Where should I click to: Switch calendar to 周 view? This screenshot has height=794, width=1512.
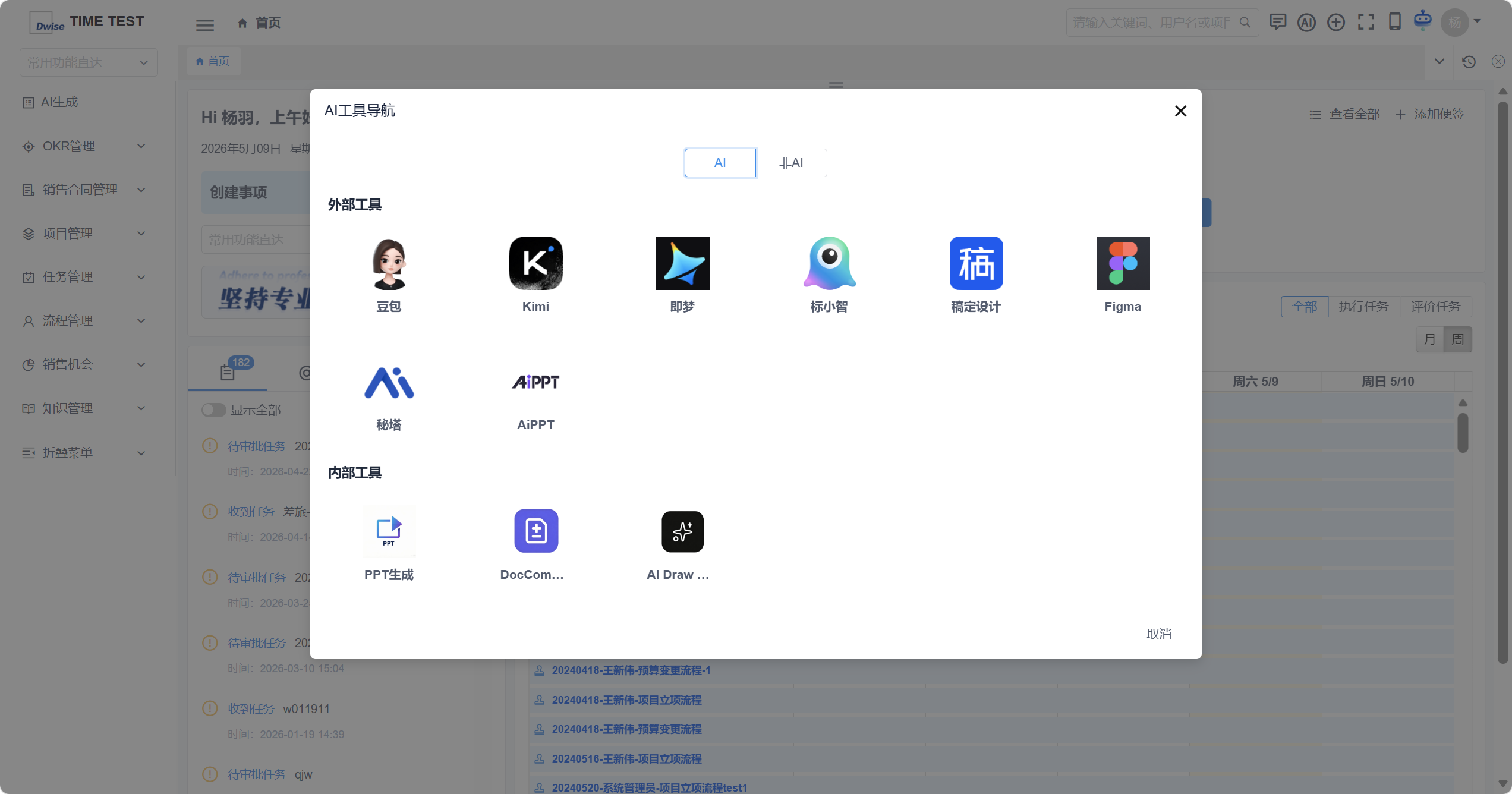coord(1458,340)
